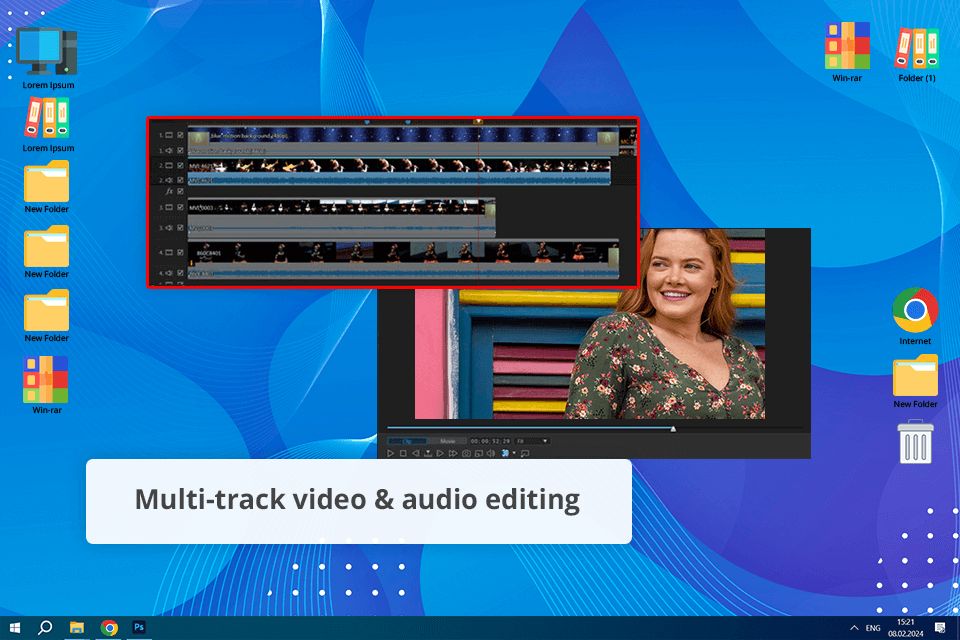Click track 4 audio speaker icon
Image resolution: width=960 pixels, height=640 pixels.
(x=169, y=273)
